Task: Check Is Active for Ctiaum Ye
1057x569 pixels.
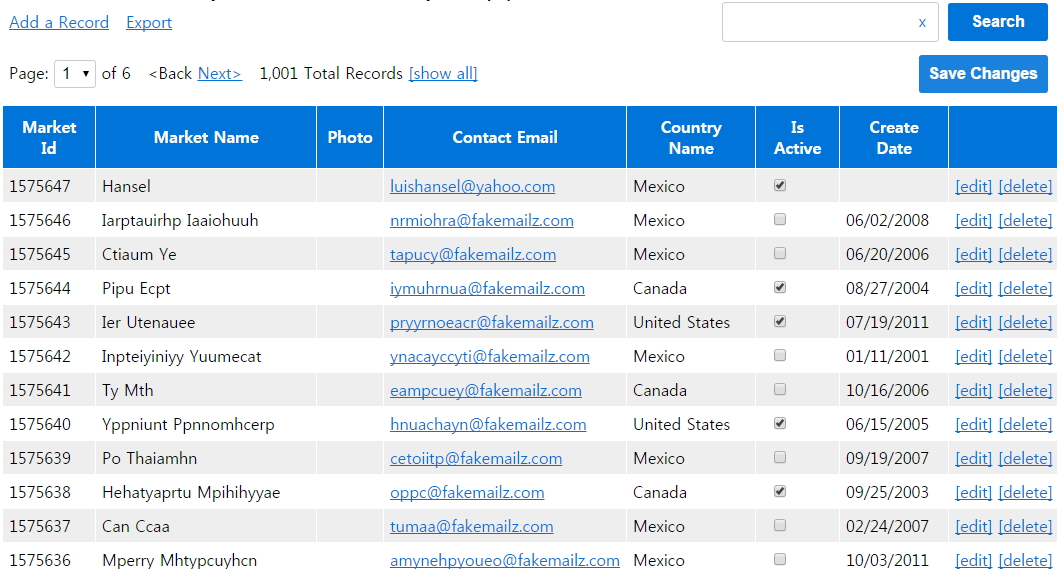Action: 780,253
